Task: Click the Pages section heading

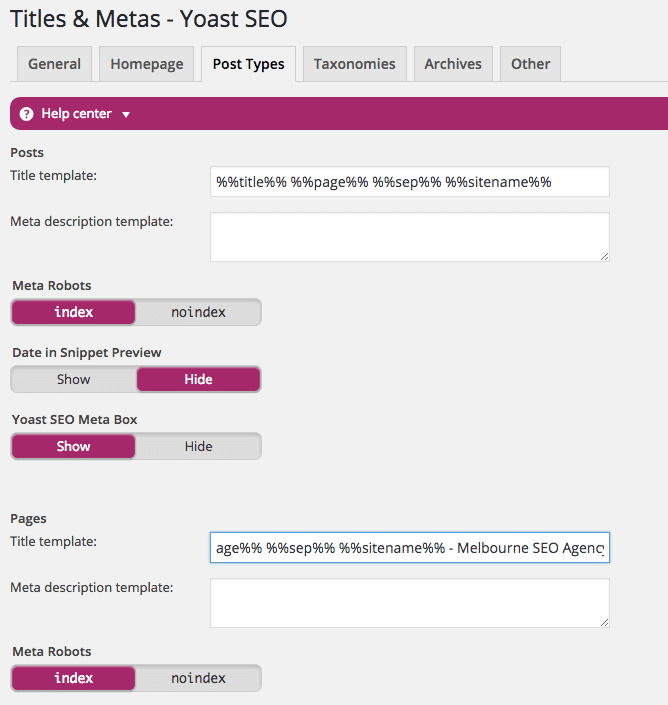Action: (28, 519)
